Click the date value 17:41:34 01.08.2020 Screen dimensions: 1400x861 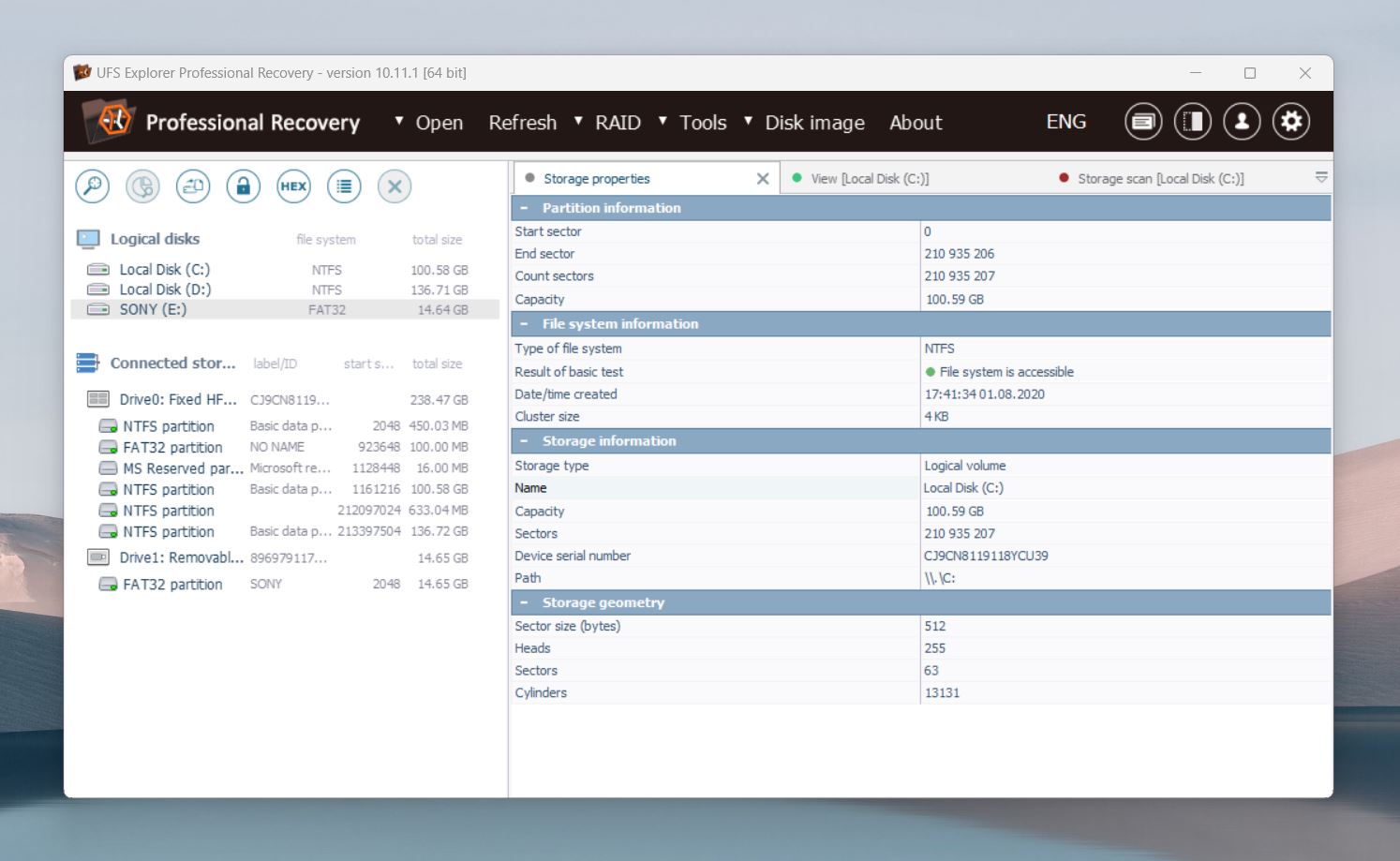[984, 394]
